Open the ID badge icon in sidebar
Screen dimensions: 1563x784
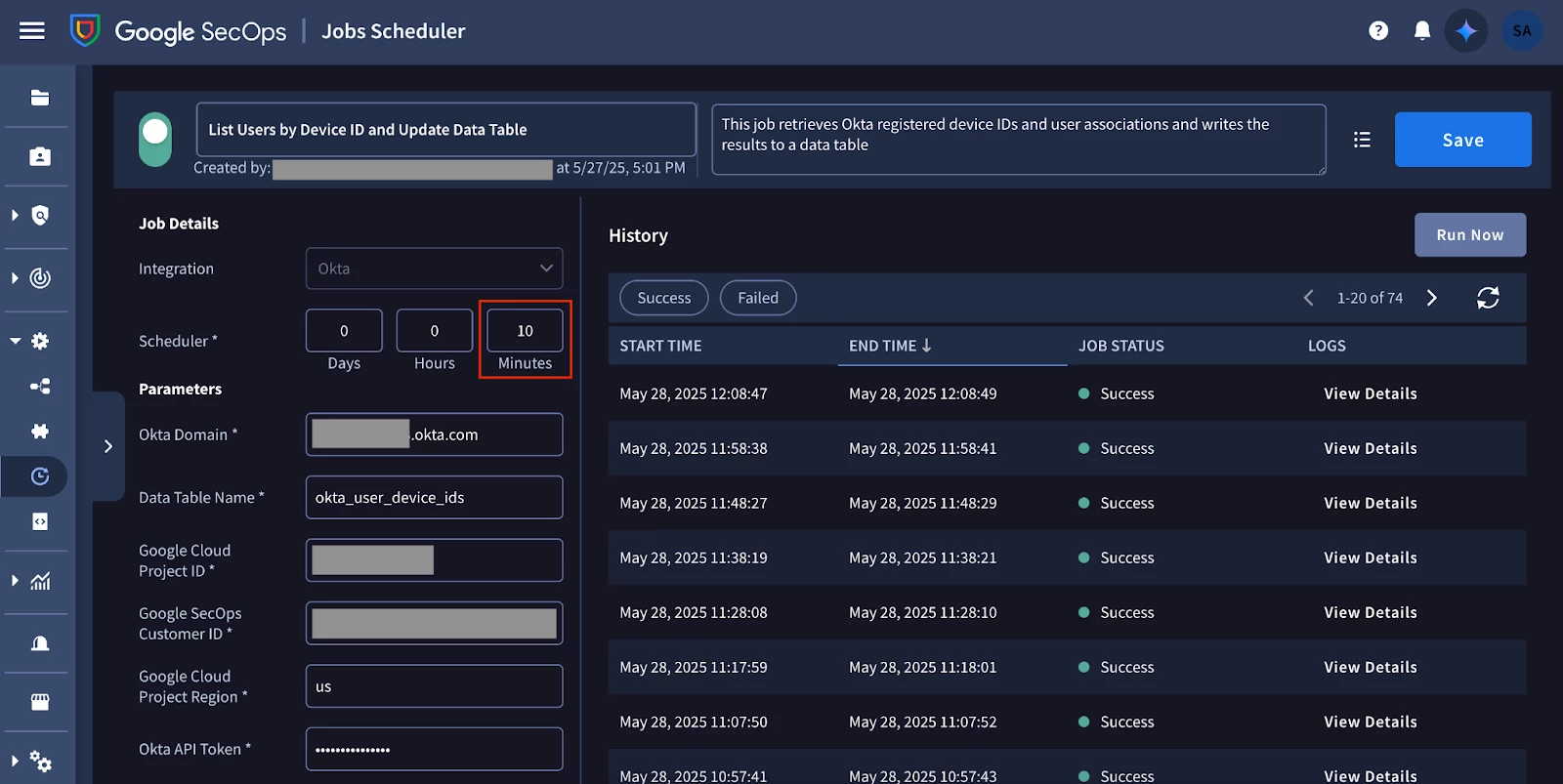click(x=40, y=156)
